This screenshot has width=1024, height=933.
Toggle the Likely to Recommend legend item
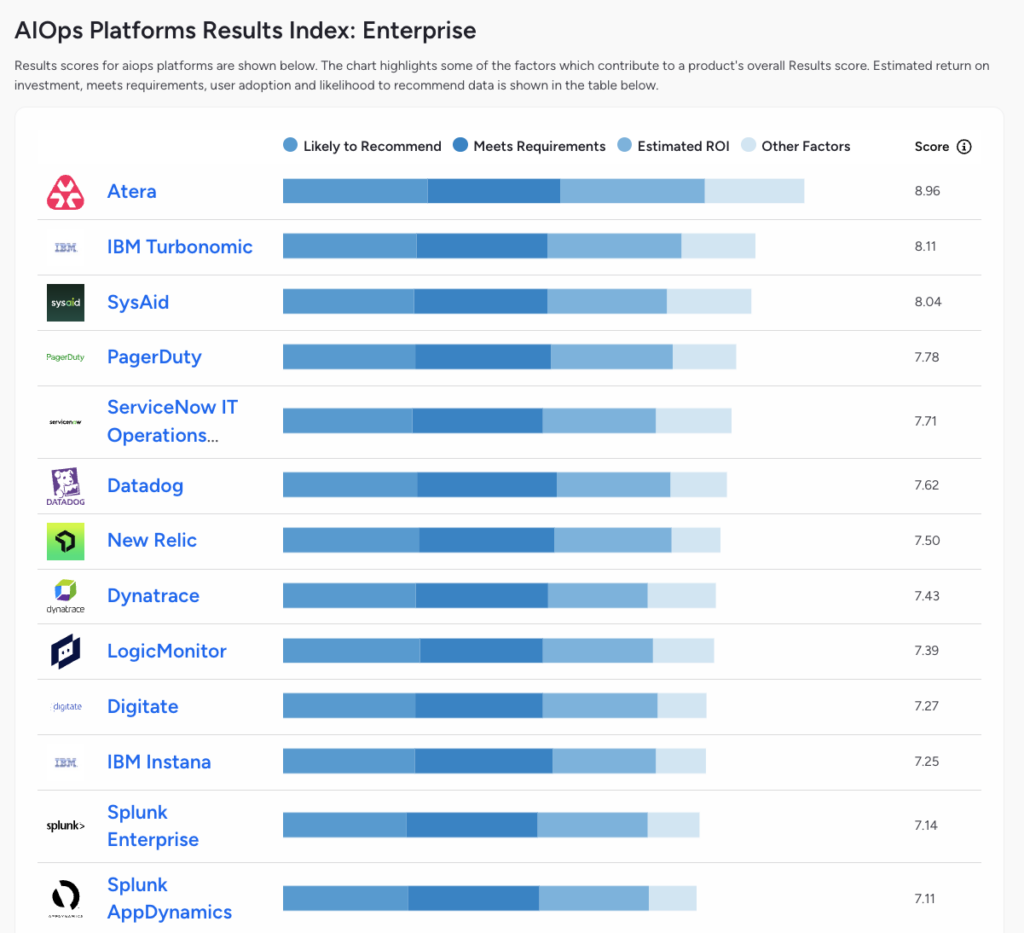(362, 146)
